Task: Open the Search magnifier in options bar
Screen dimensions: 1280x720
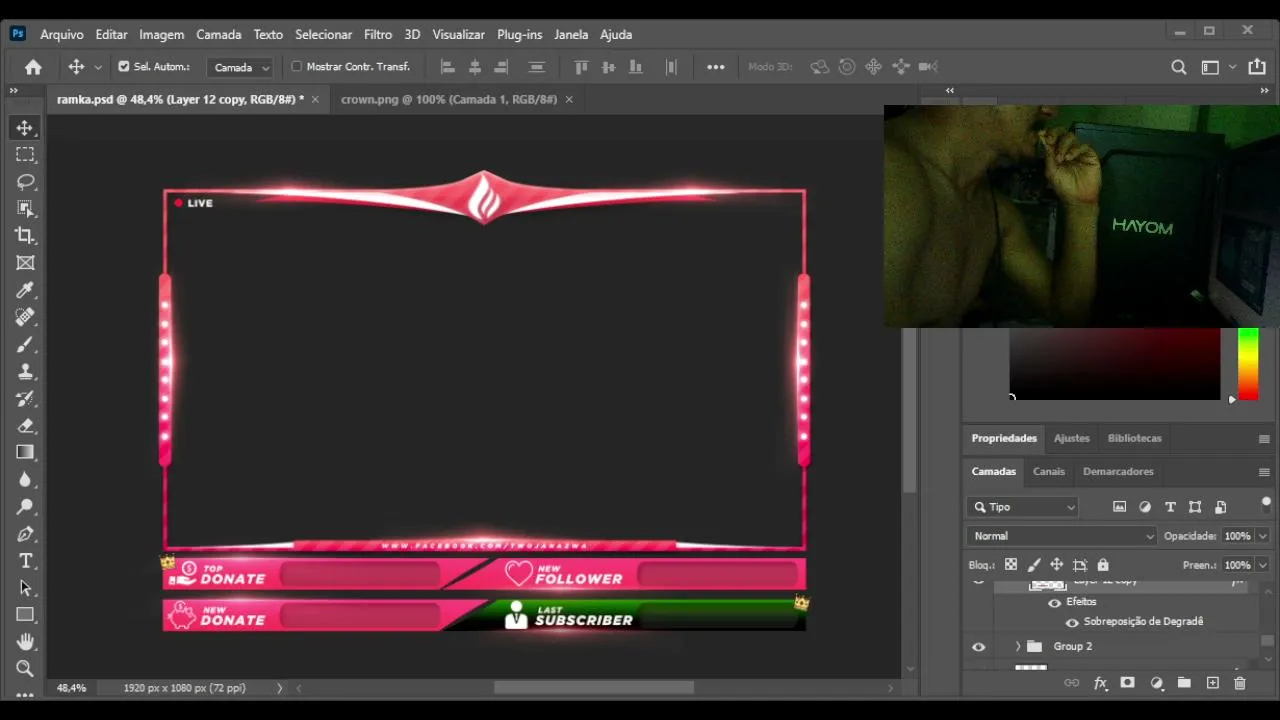Action: point(1179,67)
